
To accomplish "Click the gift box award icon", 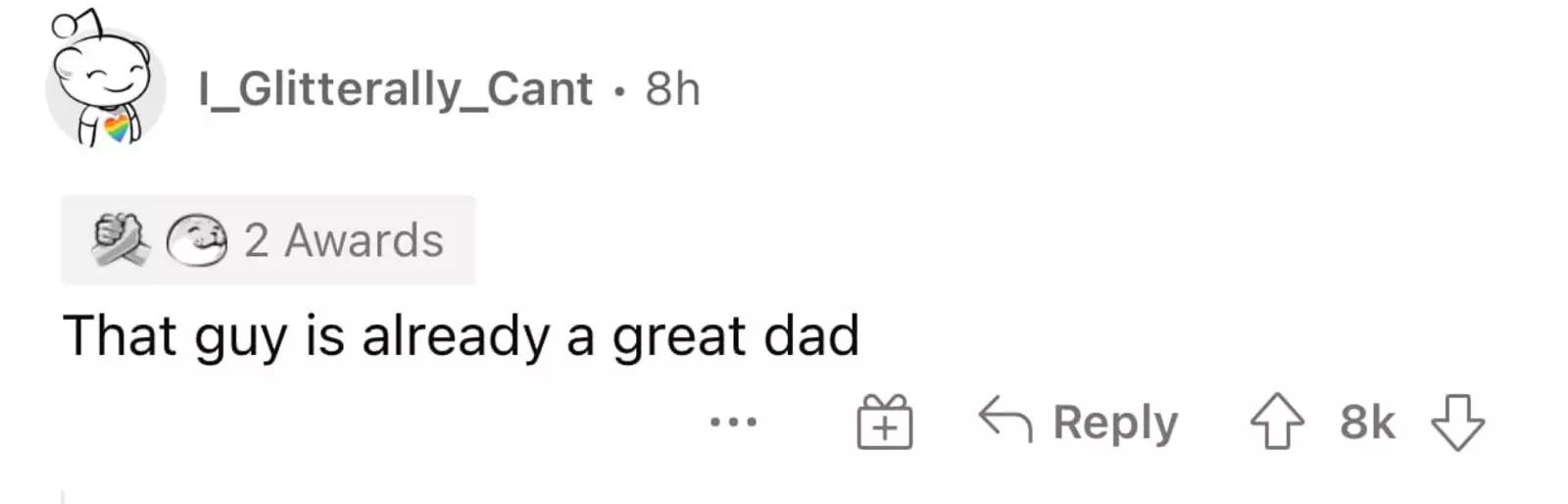I will tap(884, 423).
